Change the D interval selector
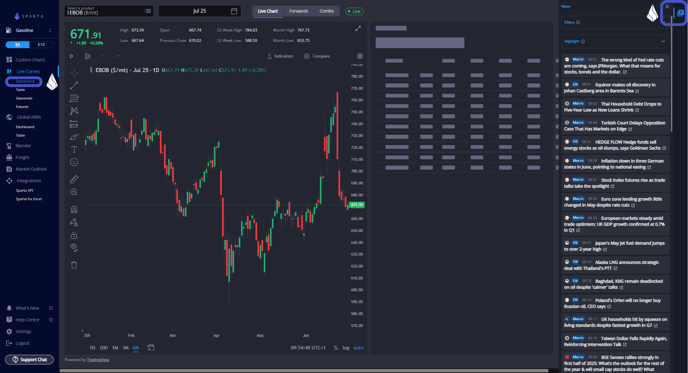The image size is (688, 373). coord(72,56)
